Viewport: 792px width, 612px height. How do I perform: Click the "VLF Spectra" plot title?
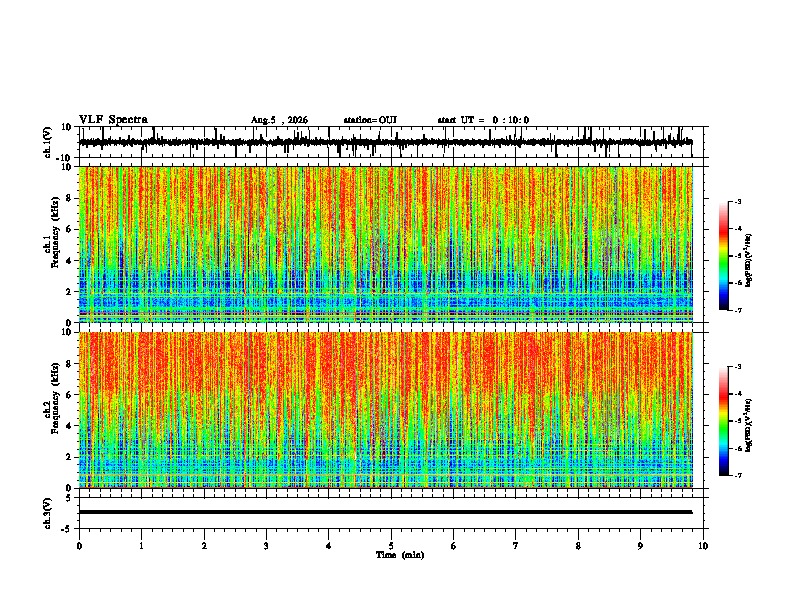point(113,120)
